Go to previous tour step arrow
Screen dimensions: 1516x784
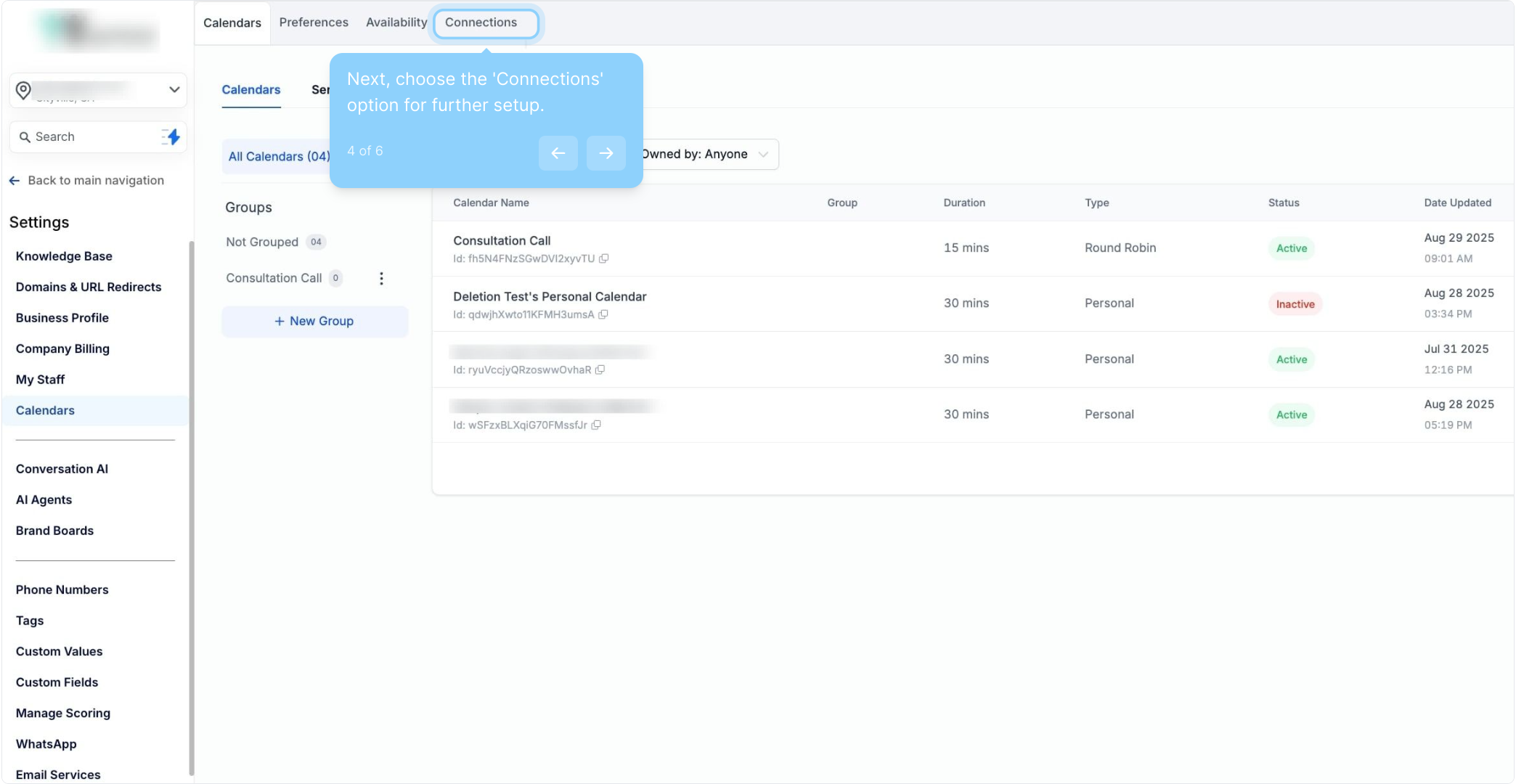click(x=558, y=153)
